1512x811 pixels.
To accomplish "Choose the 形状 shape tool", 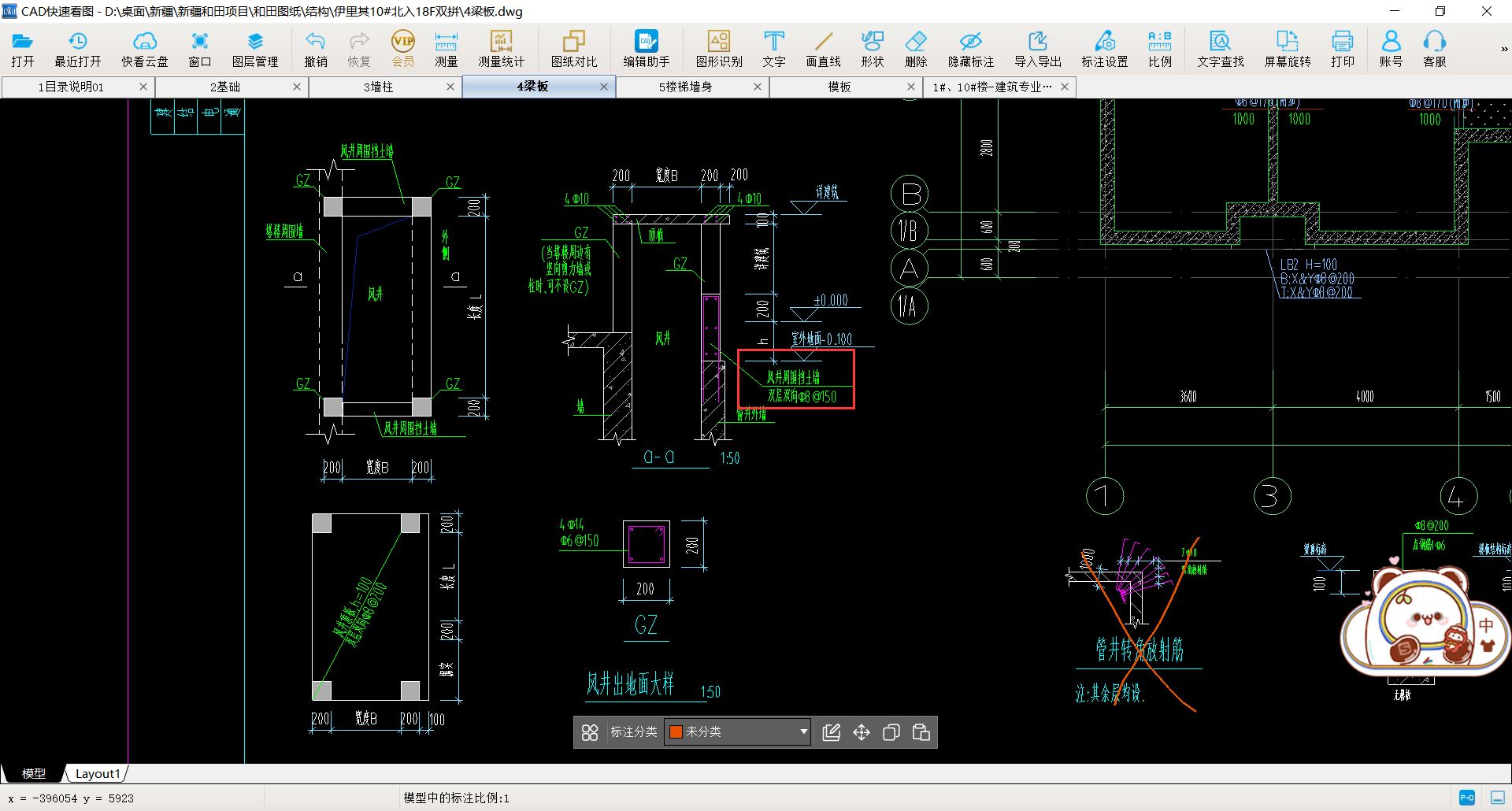I will click(873, 49).
